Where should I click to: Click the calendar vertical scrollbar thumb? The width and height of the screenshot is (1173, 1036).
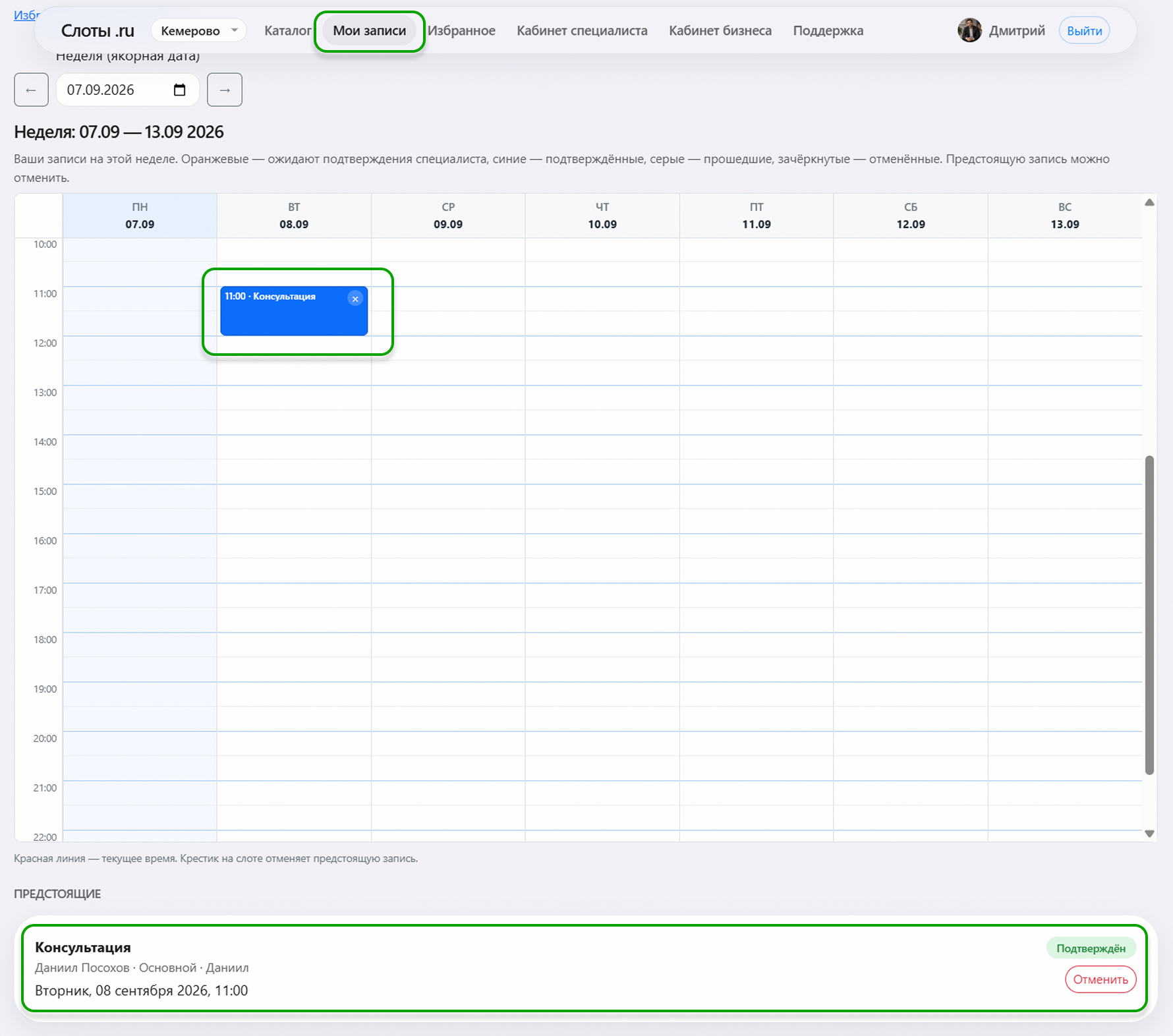[1149, 615]
